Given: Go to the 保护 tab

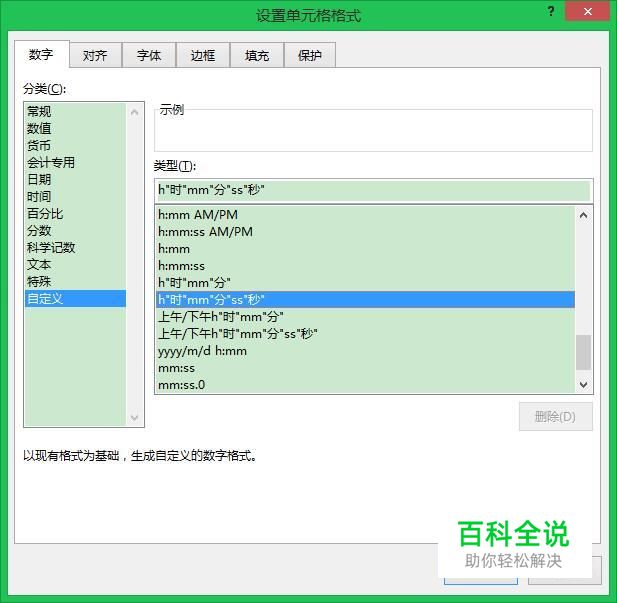Looking at the screenshot, I should [x=310, y=55].
